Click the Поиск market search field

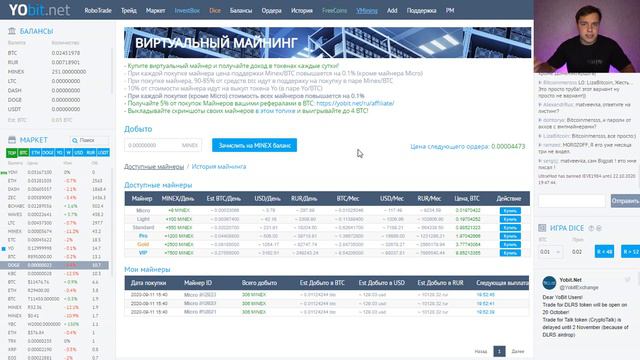(x=89, y=140)
